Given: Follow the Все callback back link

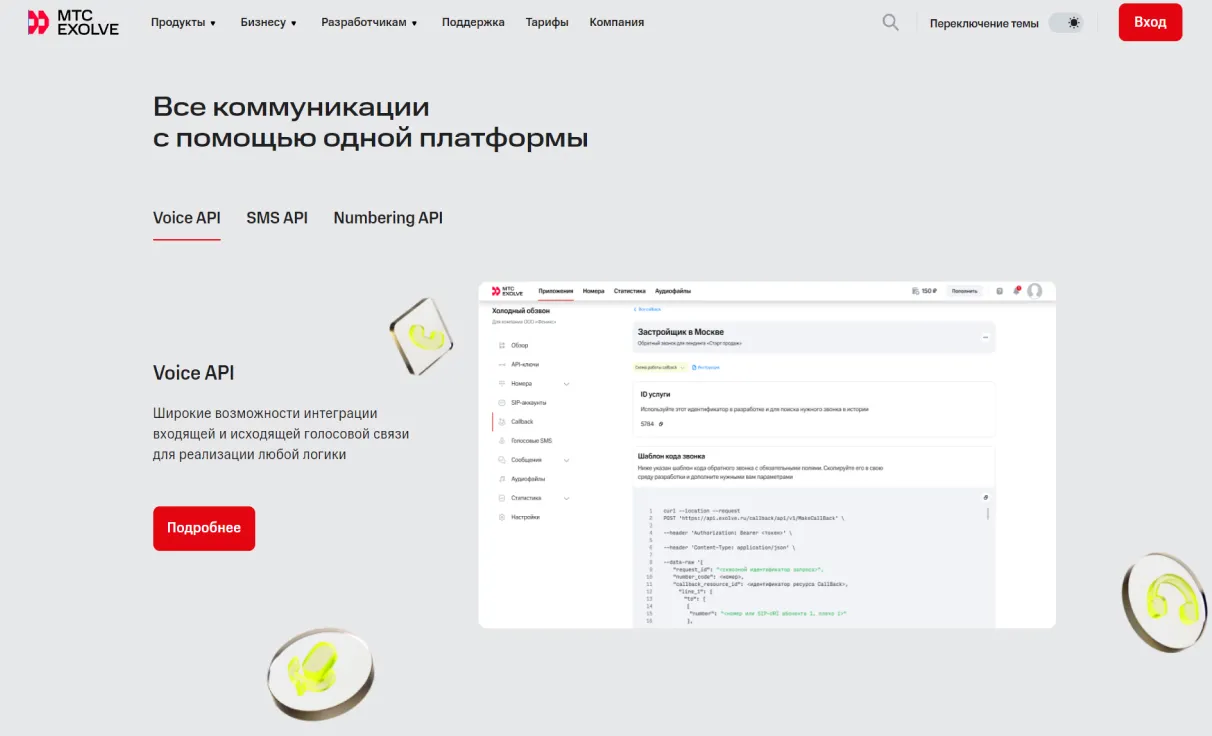Looking at the screenshot, I should 647,309.
